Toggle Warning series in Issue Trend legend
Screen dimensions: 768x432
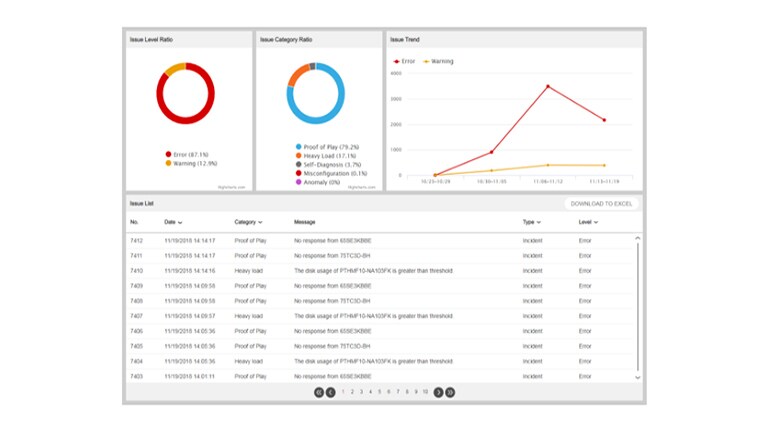coord(438,61)
